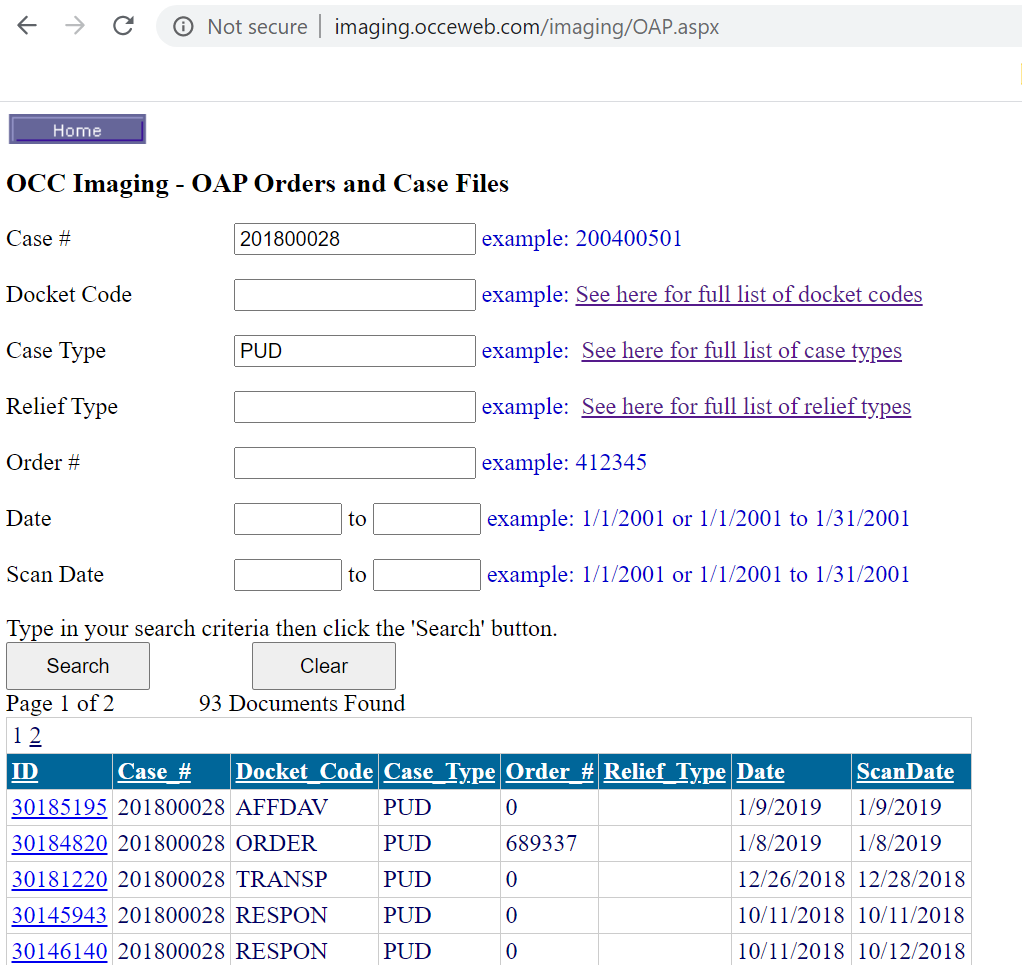Click the browser address bar URL

(x=526, y=27)
